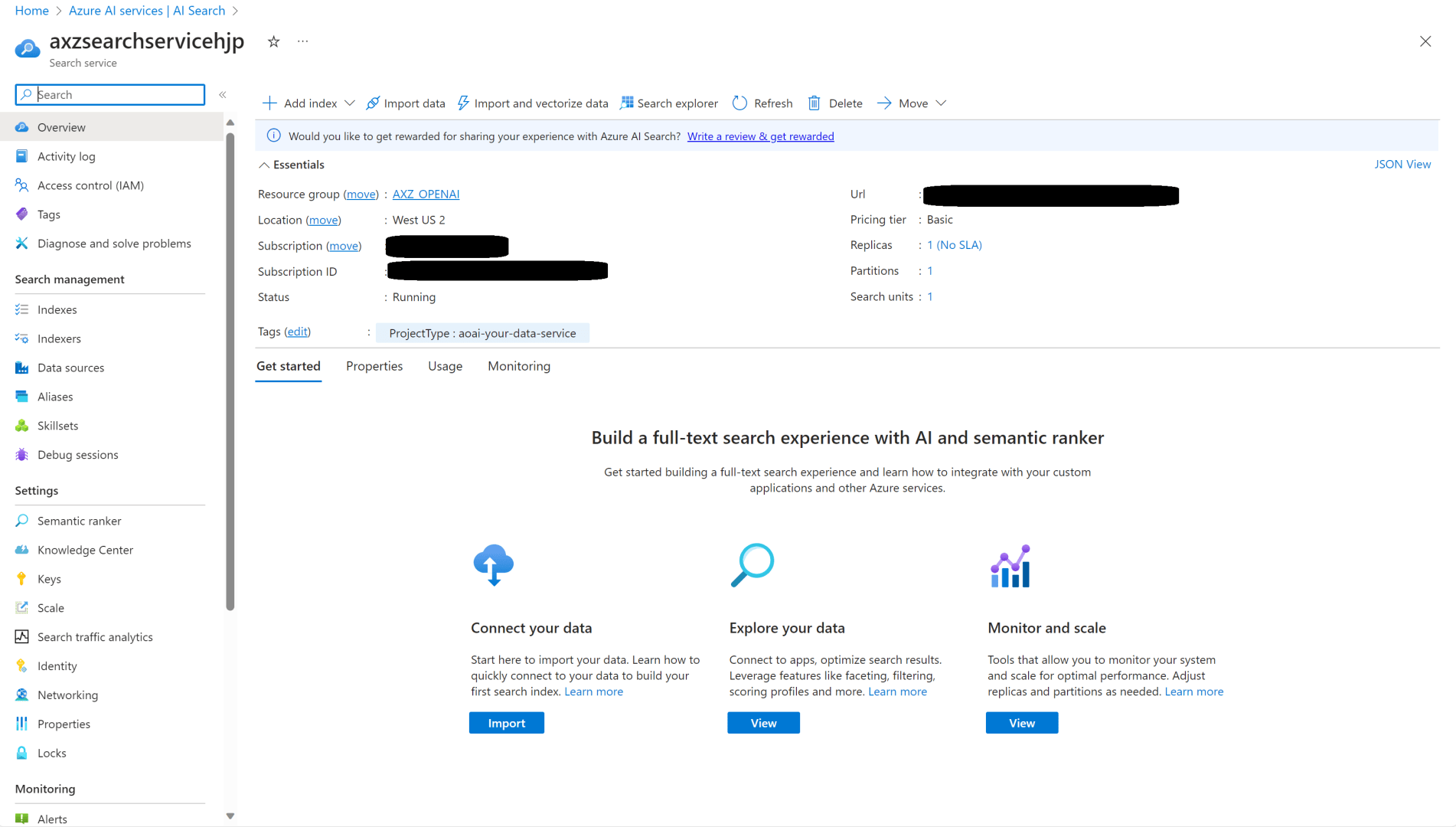Expand the Add index dropdown arrow
The width and height of the screenshot is (1456, 827).
click(x=350, y=103)
